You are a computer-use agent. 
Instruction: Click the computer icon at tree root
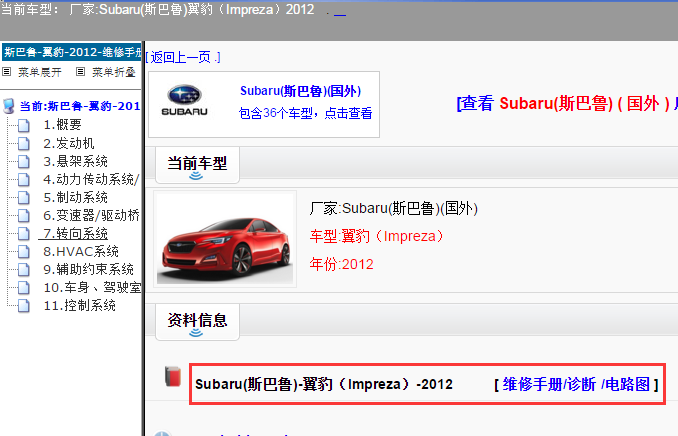(9, 106)
